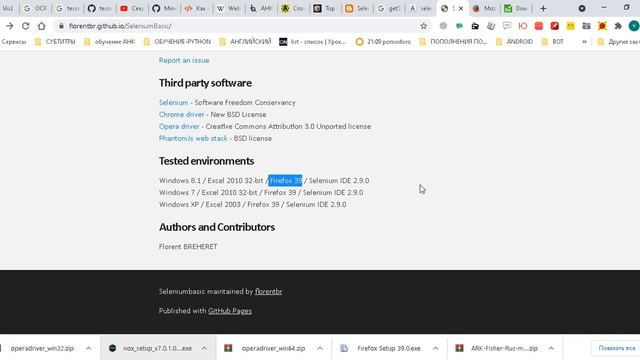Open the Selenium link
640x360 pixels.
pyautogui.click(x=173, y=102)
